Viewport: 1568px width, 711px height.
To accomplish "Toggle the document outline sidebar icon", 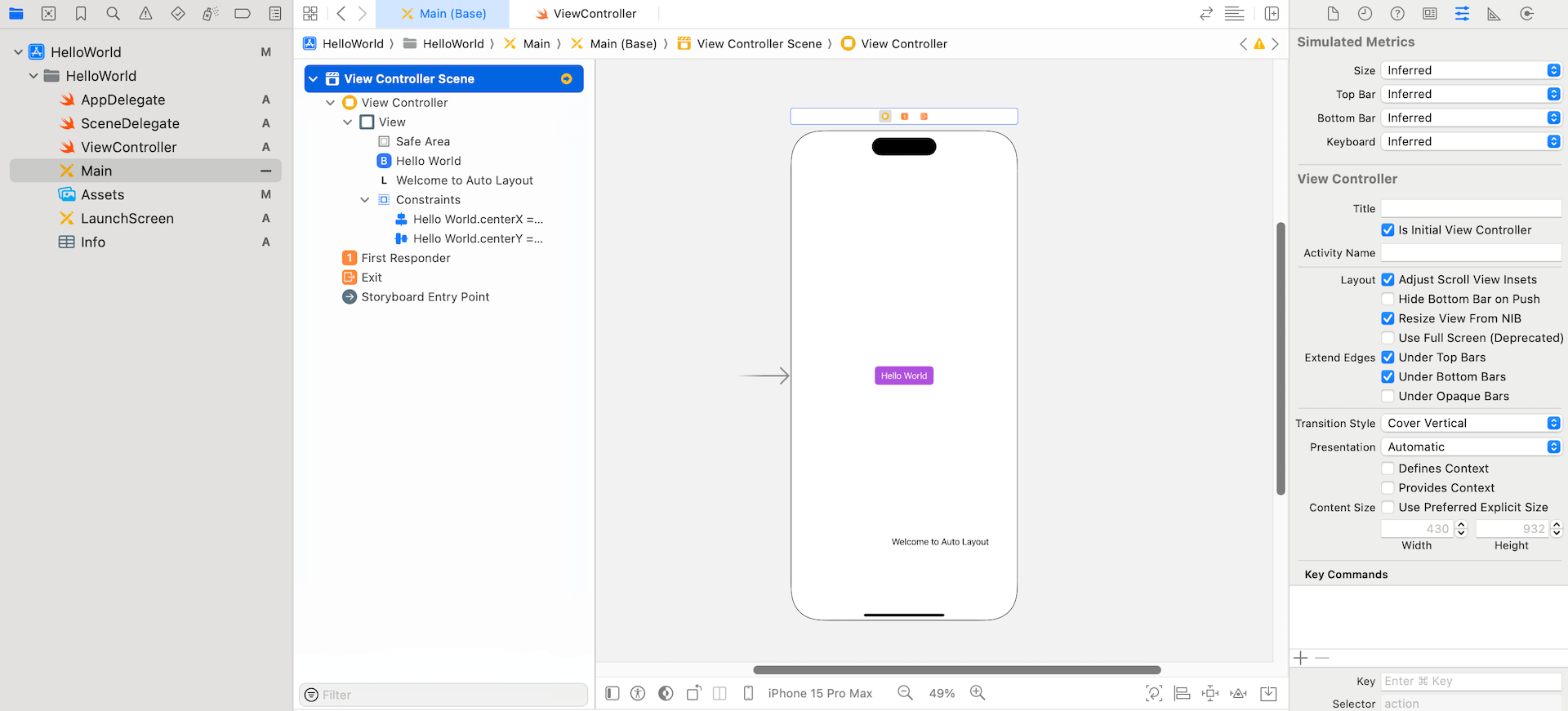I will point(612,693).
